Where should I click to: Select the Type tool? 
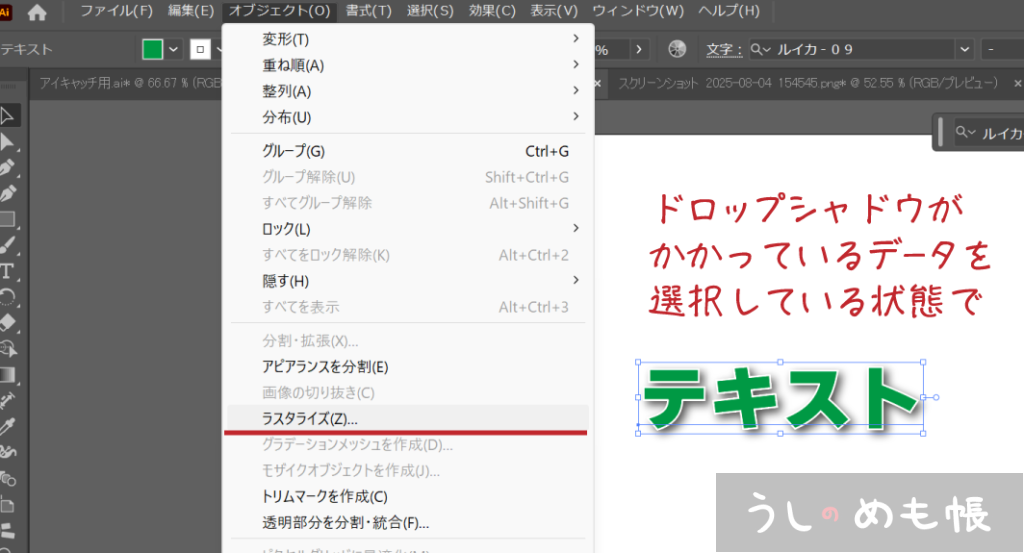[8, 271]
